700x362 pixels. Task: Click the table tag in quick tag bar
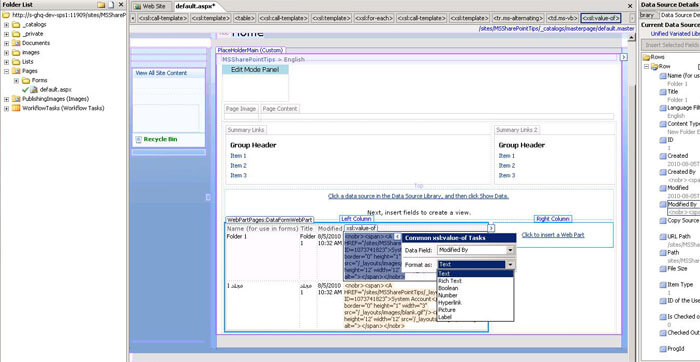[x=244, y=18]
